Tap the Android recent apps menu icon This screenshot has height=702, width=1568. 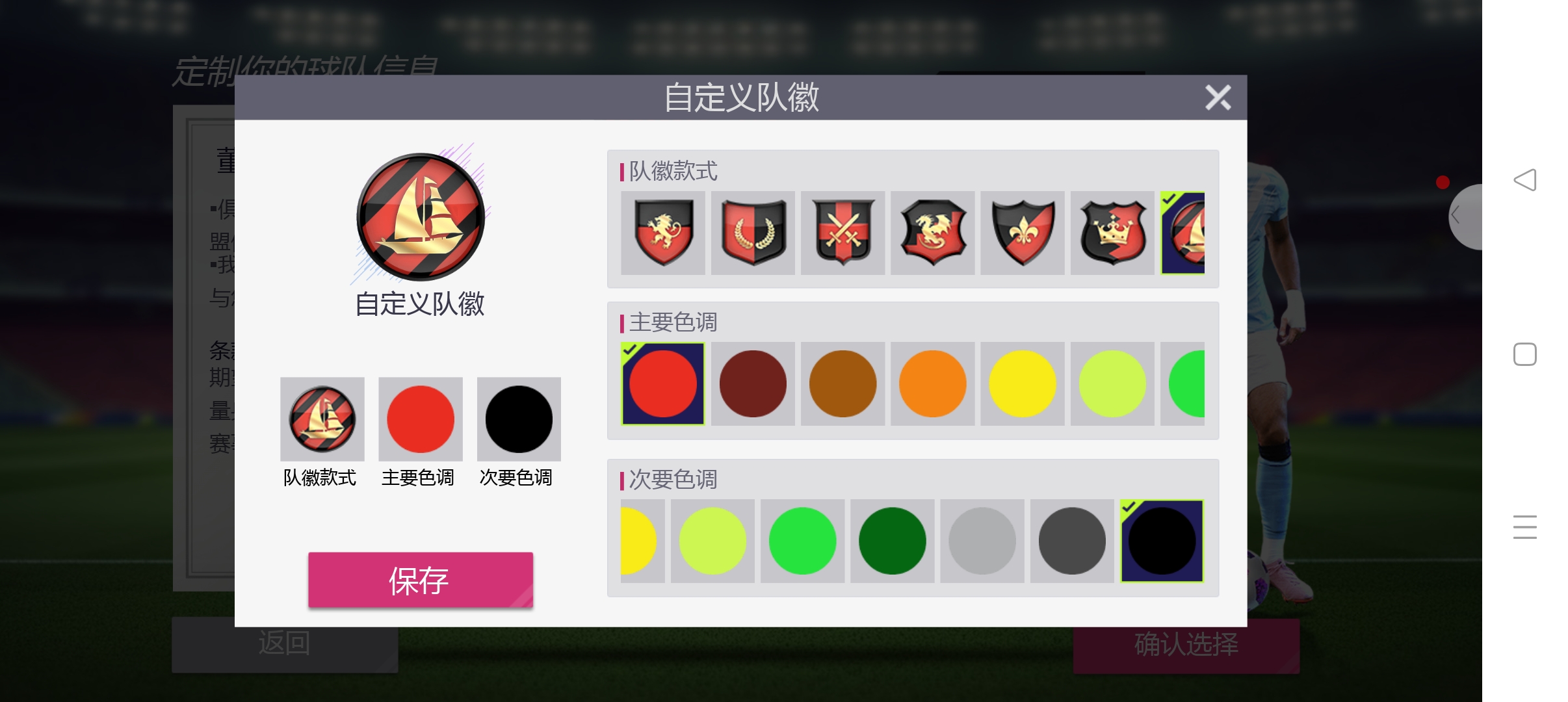point(1524,527)
